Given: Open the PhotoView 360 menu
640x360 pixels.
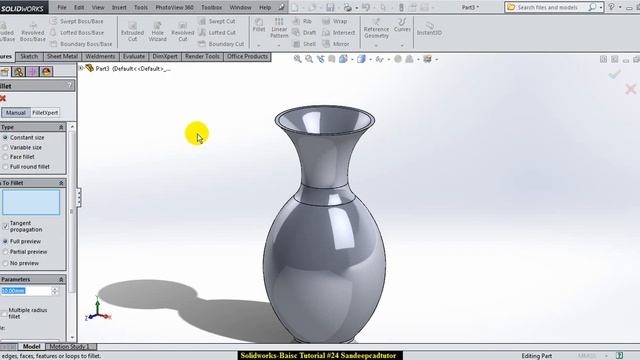Looking at the screenshot, I should tap(174, 7).
